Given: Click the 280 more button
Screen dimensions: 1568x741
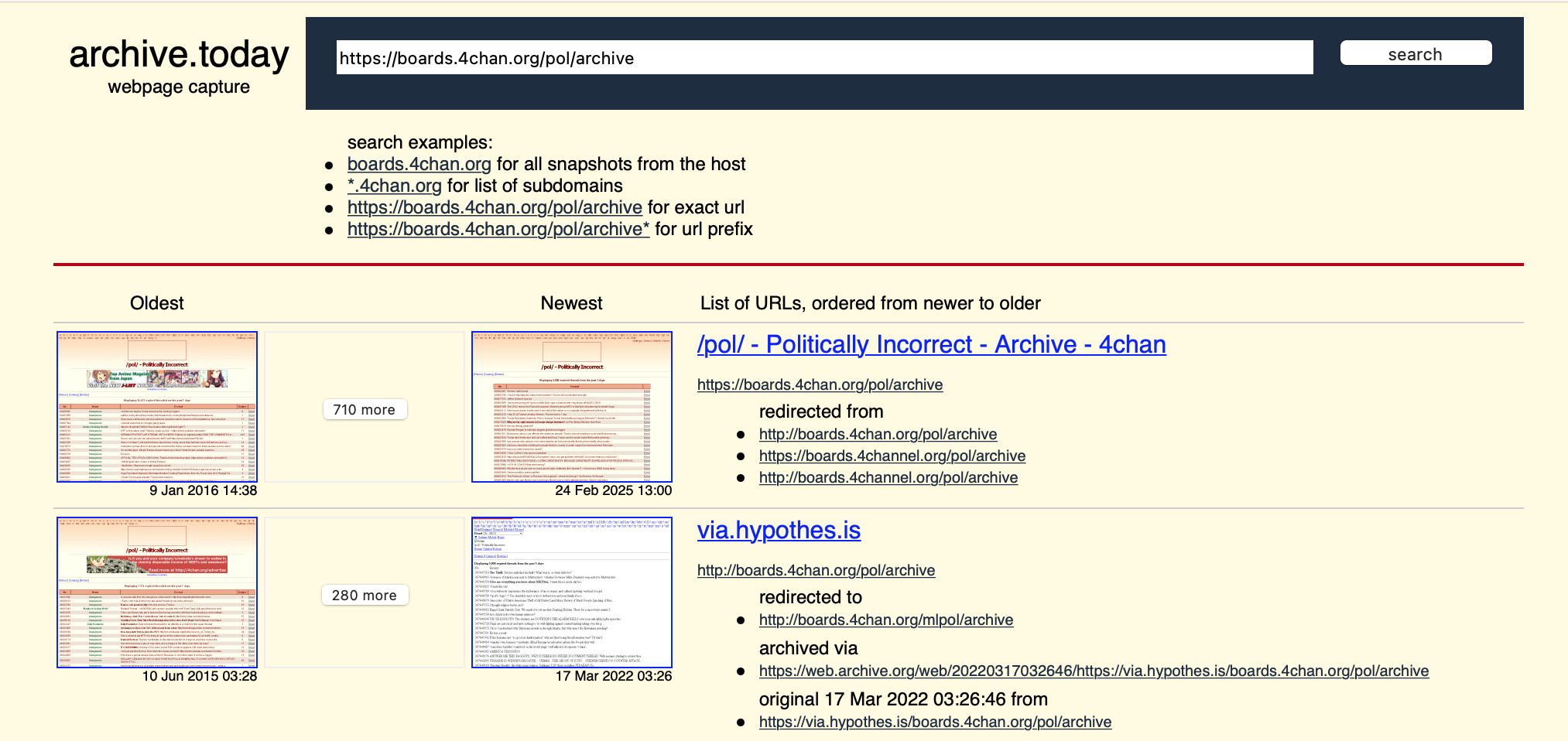Looking at the screenshot, I should coord(365,595).
